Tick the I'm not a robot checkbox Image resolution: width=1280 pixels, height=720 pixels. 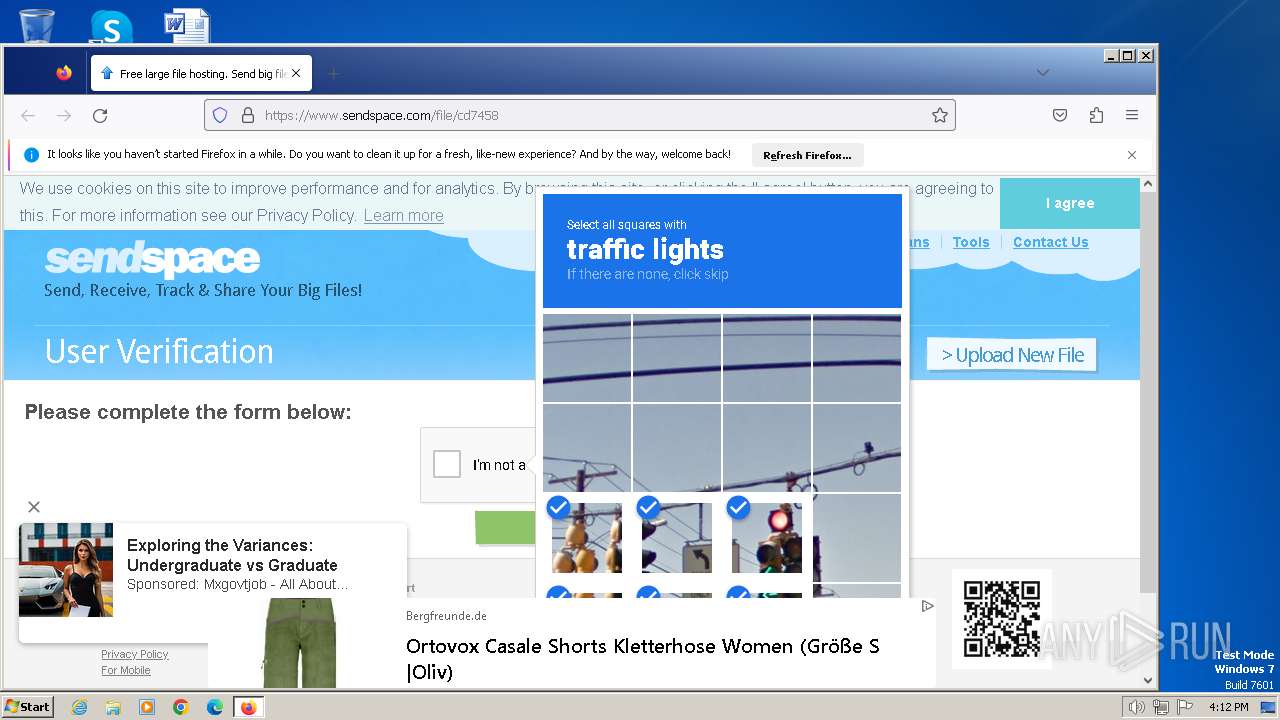click(447, 464)
